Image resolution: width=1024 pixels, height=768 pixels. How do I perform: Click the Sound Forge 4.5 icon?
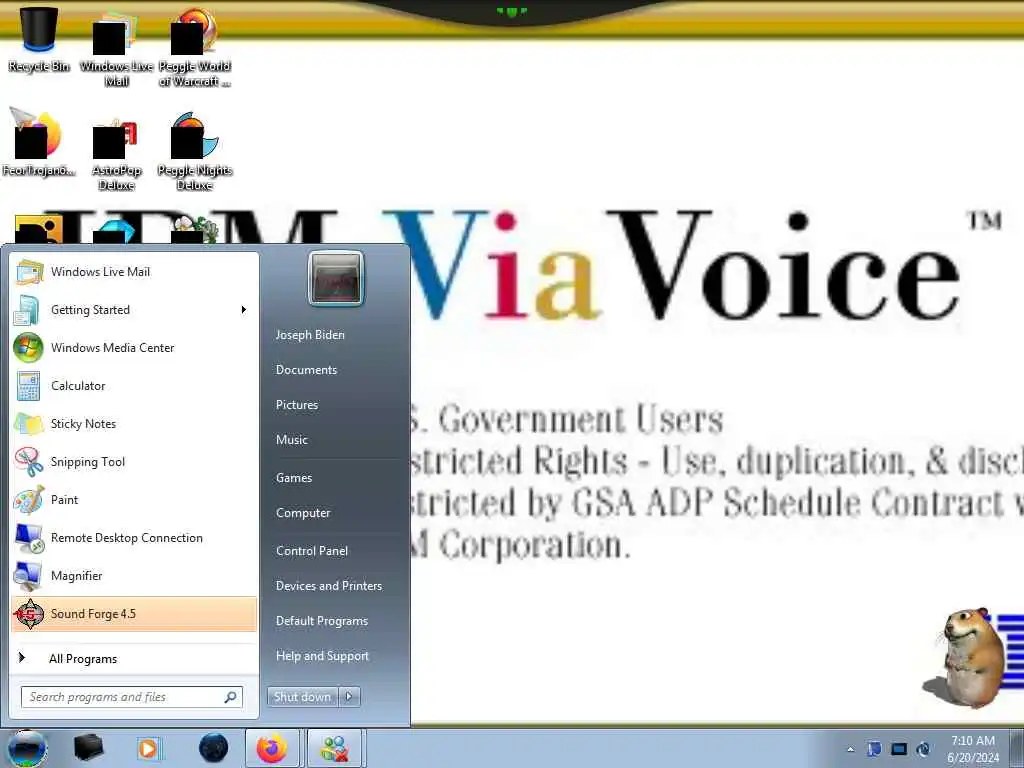pyautogui.click(x=29, y=614)
